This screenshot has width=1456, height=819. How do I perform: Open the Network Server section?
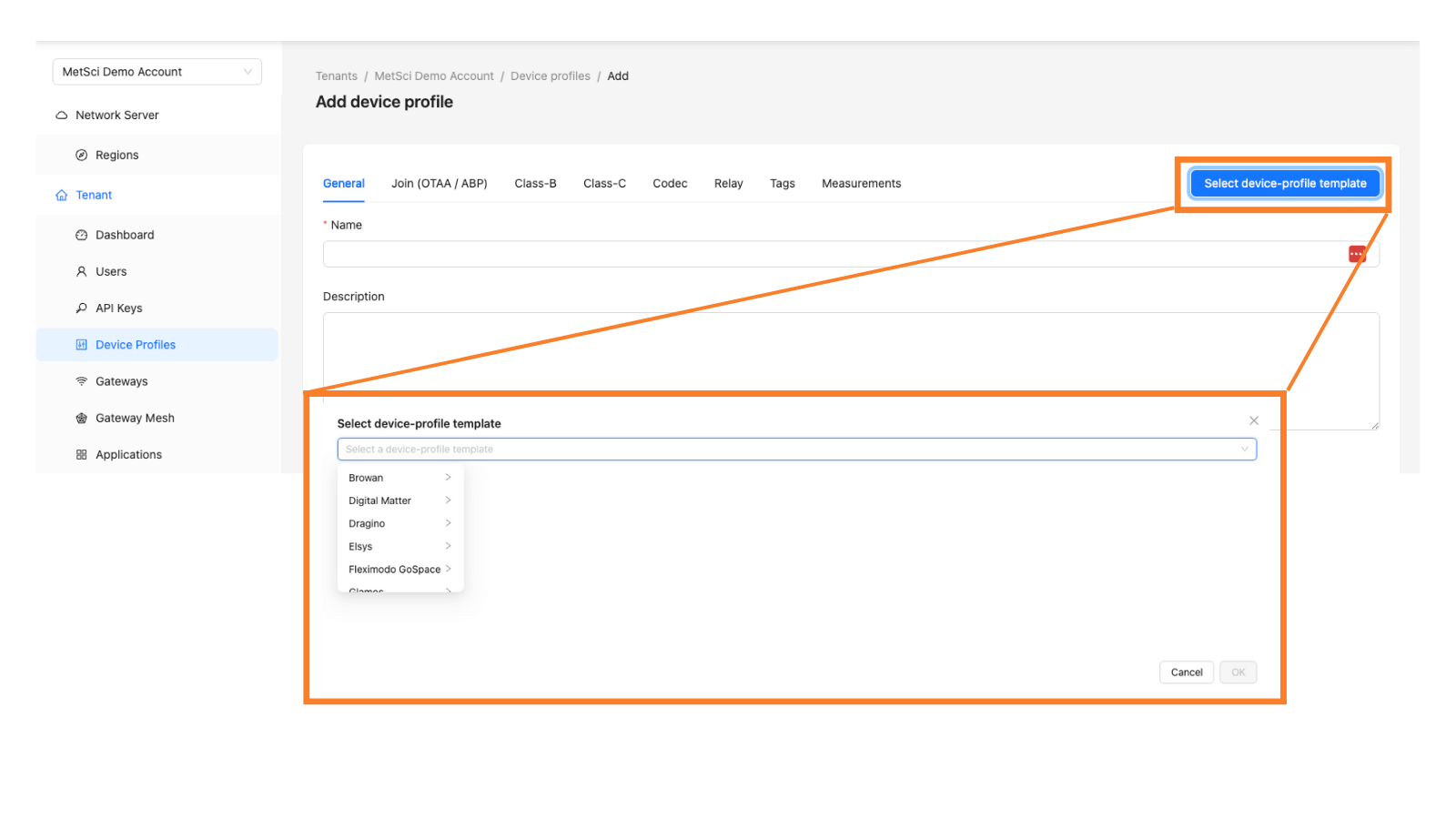(x=116, y=115)
